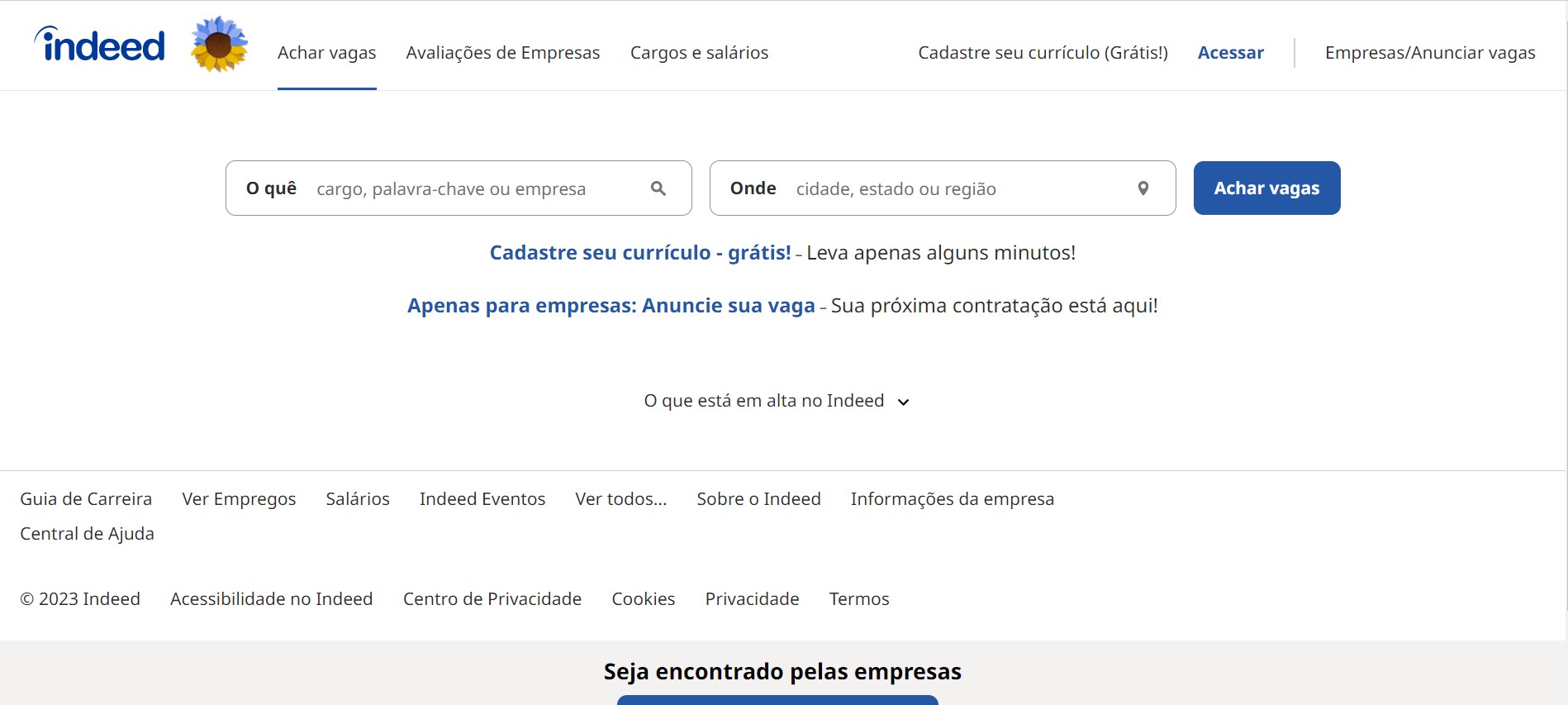Click Cadastre seu currículo (Grátis!) in the header
The image size is (1568, 705).
pyautogui.click(x=1042, y=52)
